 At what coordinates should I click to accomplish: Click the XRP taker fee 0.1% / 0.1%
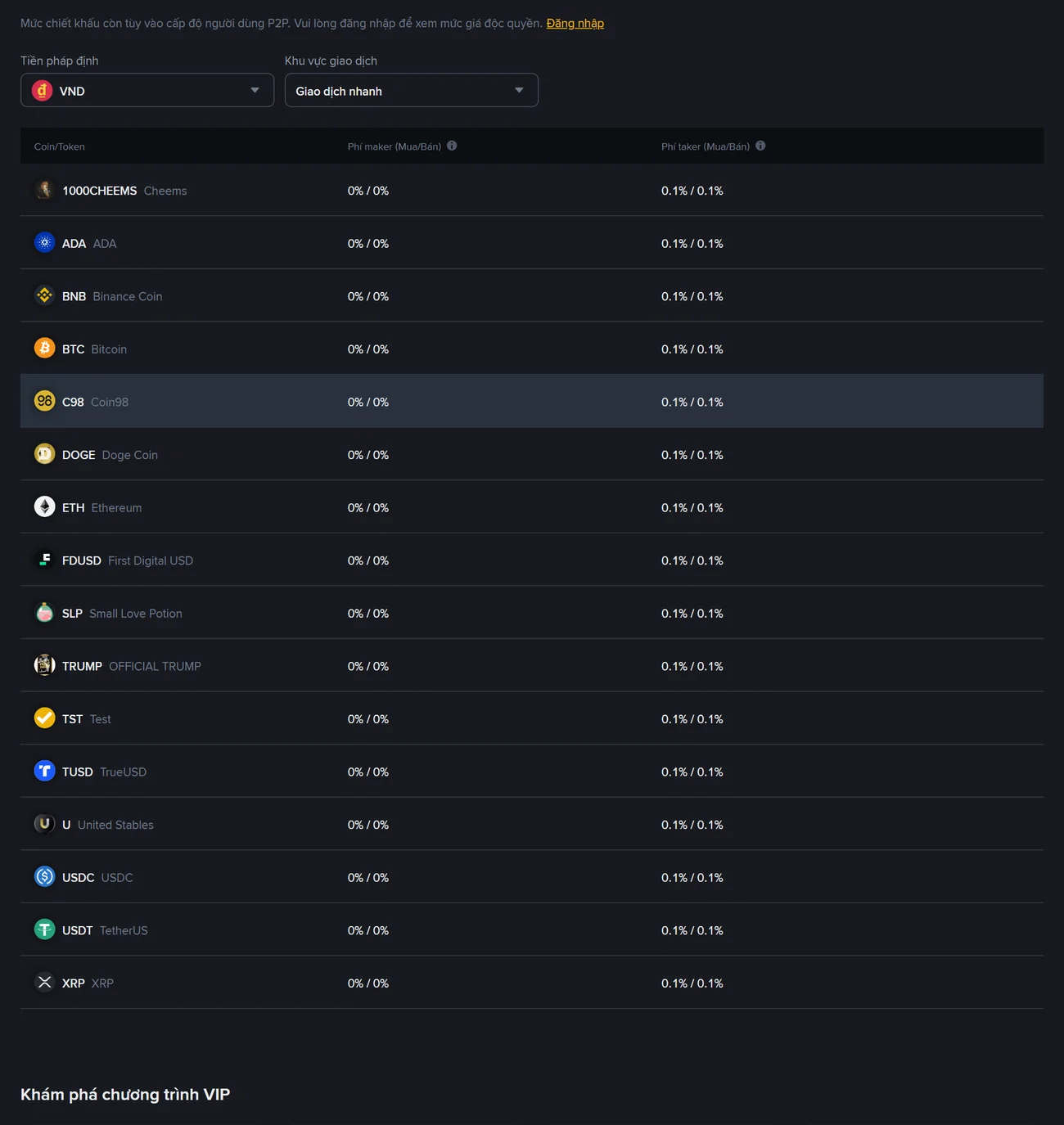692,983
